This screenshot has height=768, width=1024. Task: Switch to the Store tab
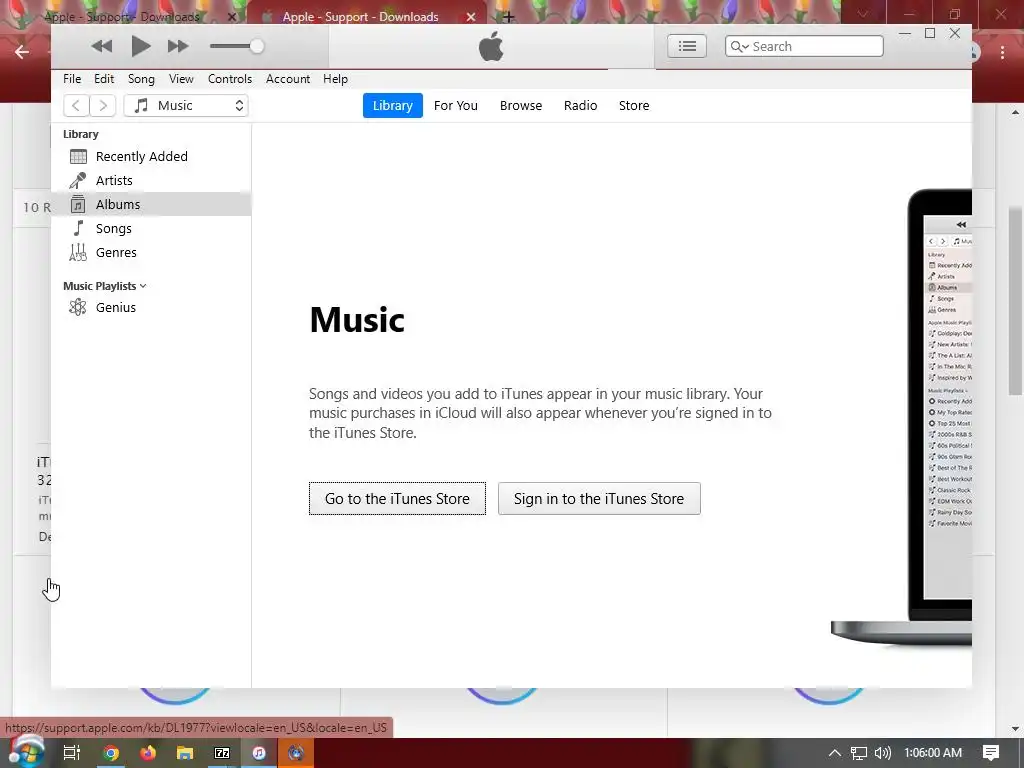coord(634,106)
